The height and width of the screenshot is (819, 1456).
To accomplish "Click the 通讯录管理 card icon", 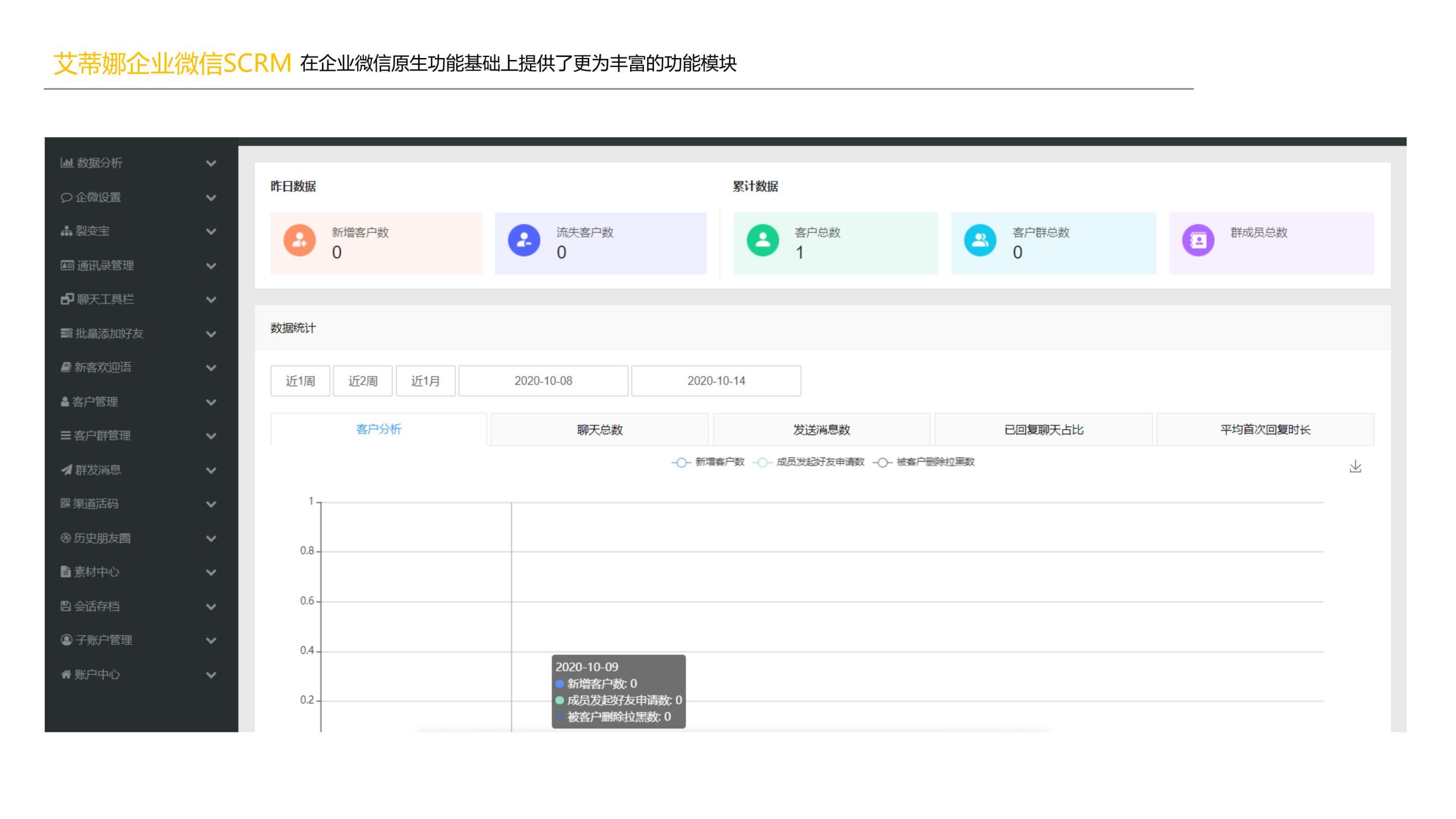I will coord(67,265).
